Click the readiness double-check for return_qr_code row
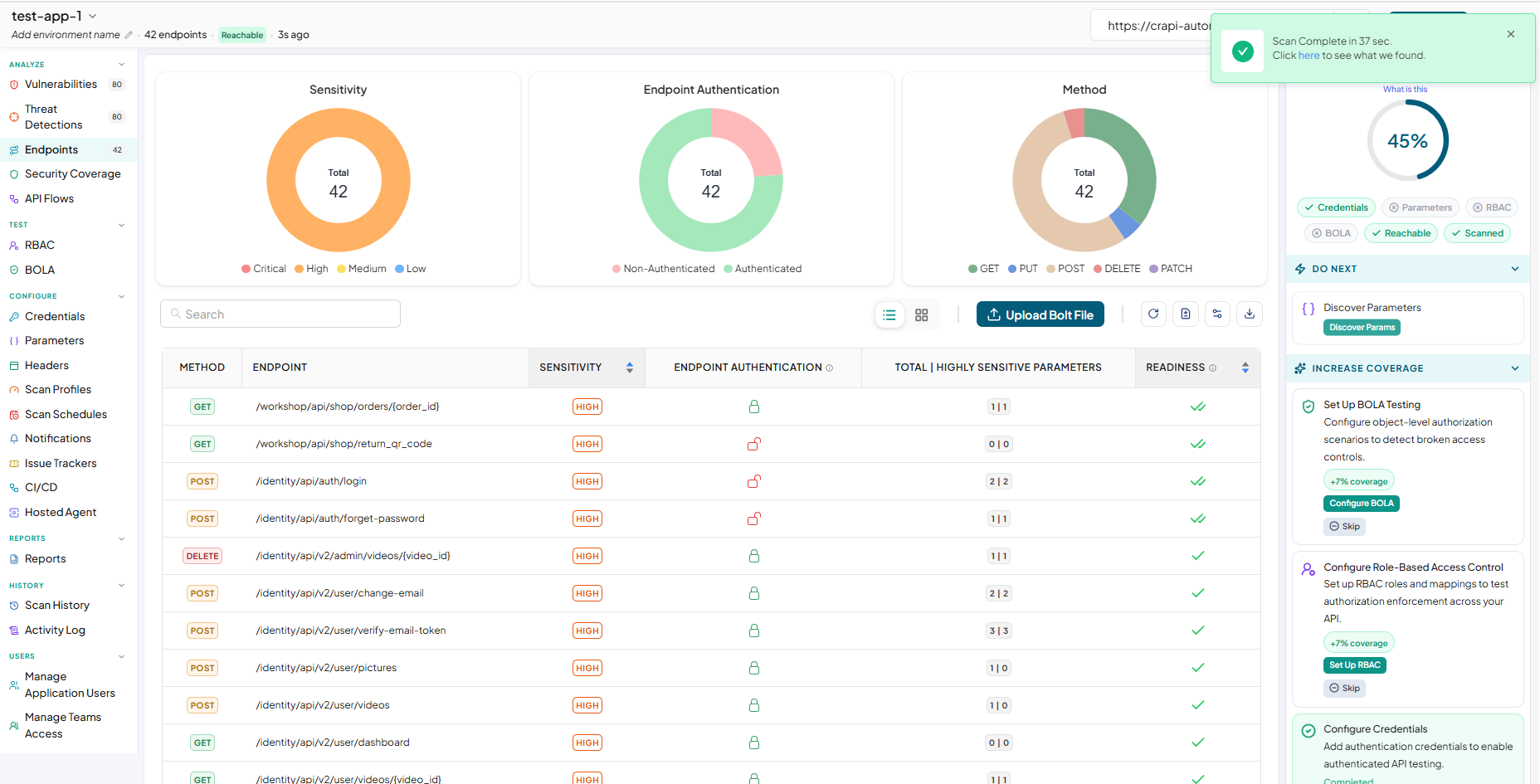The image size is (1540, 784). click(x=1198, y=444)
